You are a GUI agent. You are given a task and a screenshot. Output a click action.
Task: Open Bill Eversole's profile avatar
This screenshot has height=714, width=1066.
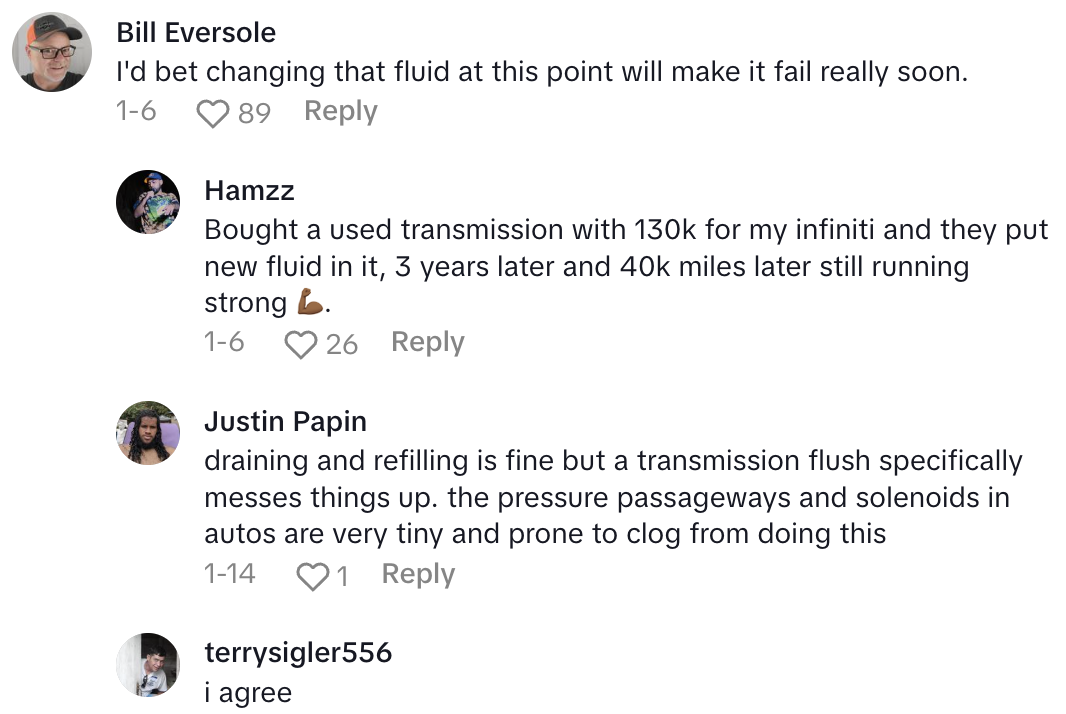click(x=51, y=51)
